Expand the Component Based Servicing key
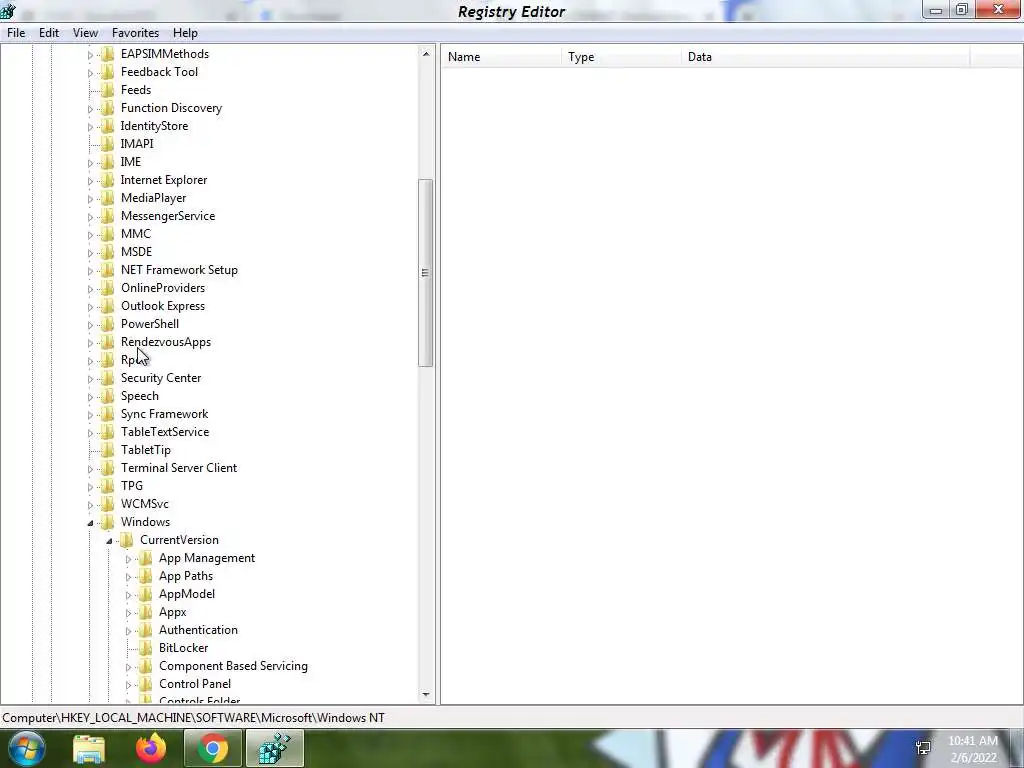The image size is (1024, 768). [128, 667]
